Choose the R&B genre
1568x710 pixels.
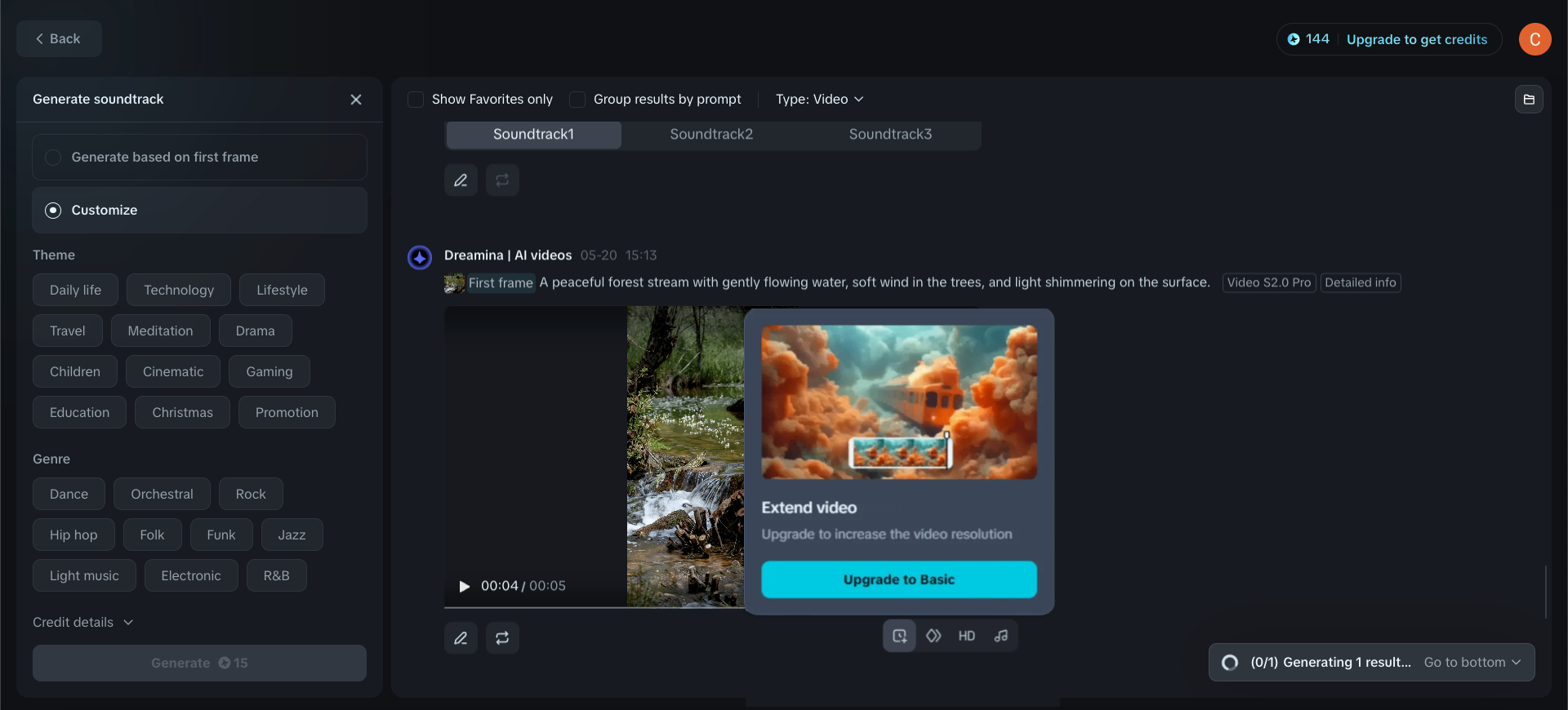pos(276,575)
